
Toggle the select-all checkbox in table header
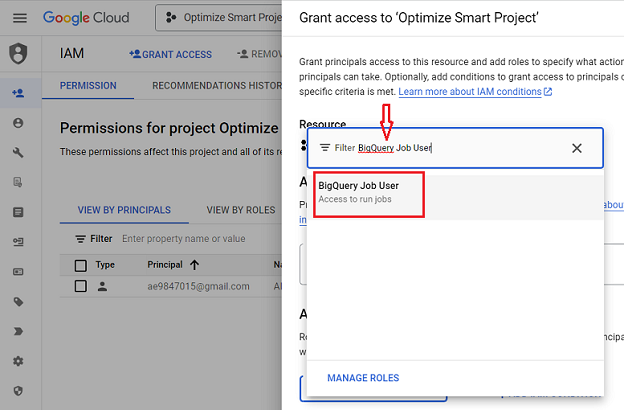coord(81,266)
